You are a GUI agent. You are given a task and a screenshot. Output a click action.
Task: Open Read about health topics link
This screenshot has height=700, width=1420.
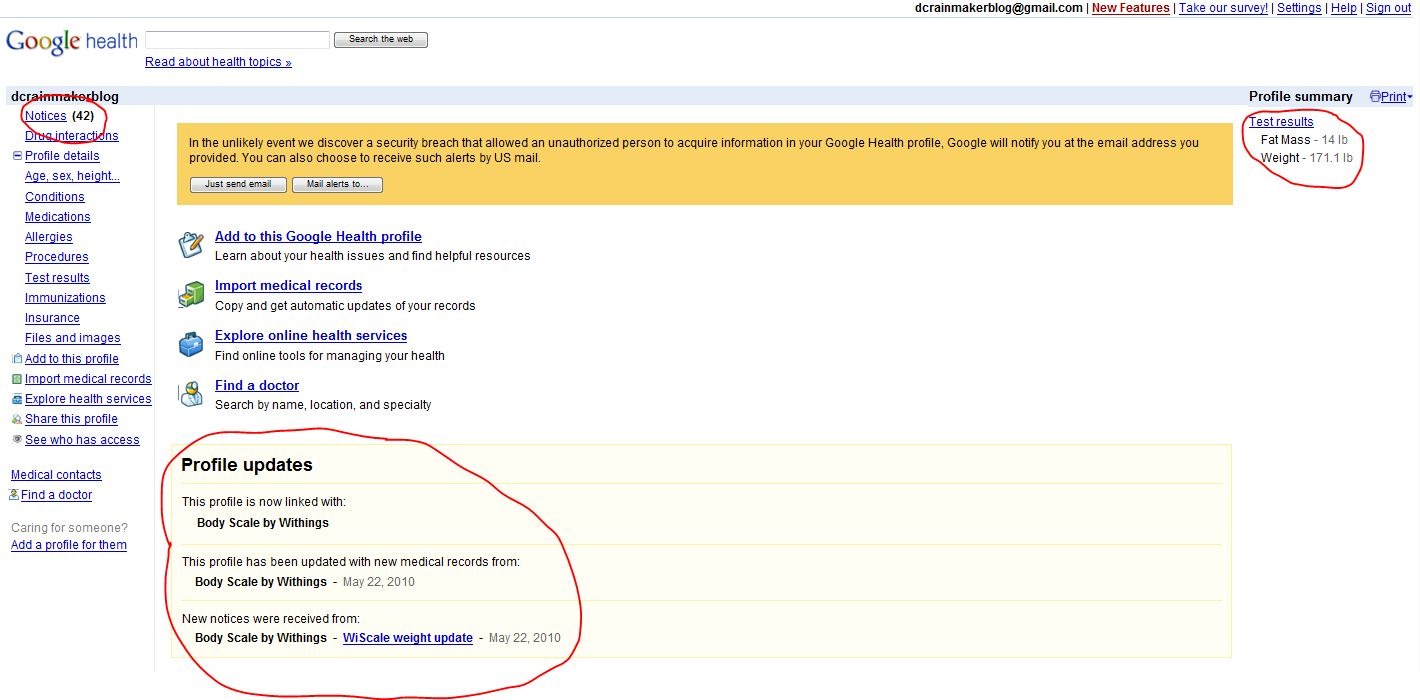[x=218, y=62]
